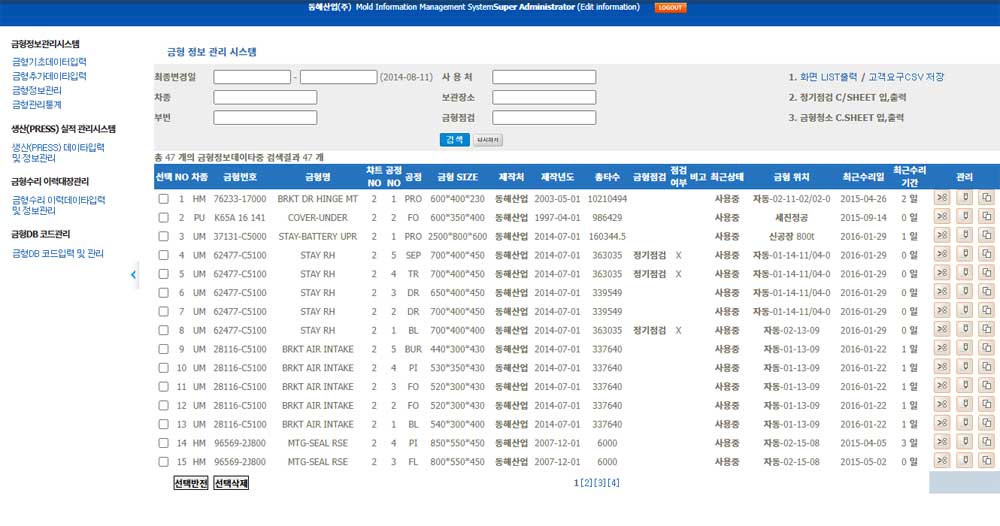
Task: Select checkbox for row 14 MTG-SEAL RSE
Action: point(164,443)
